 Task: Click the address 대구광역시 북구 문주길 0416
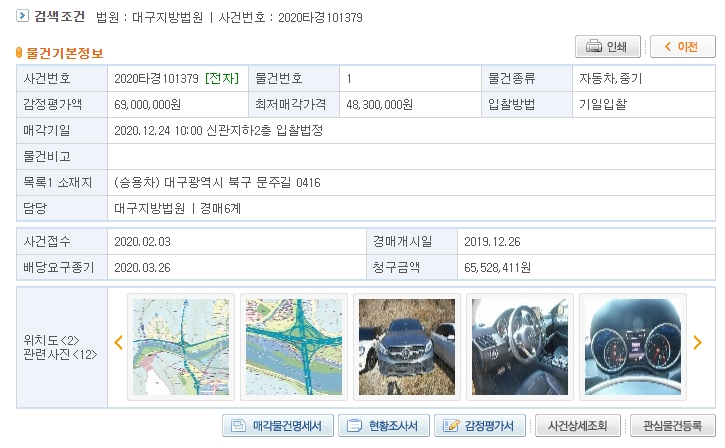pyautogui.click(x=242, y=183)
